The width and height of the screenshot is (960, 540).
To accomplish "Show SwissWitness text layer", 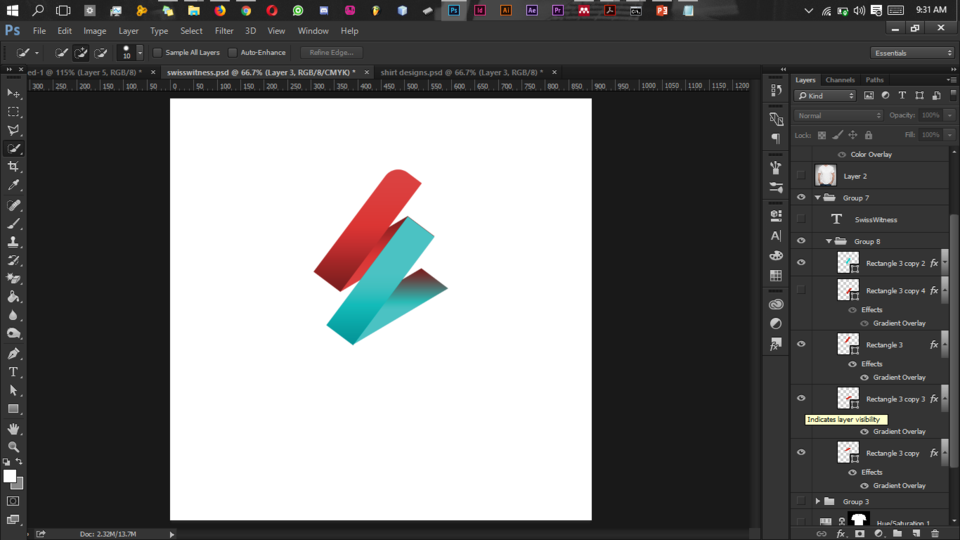I will pos(801,219).
